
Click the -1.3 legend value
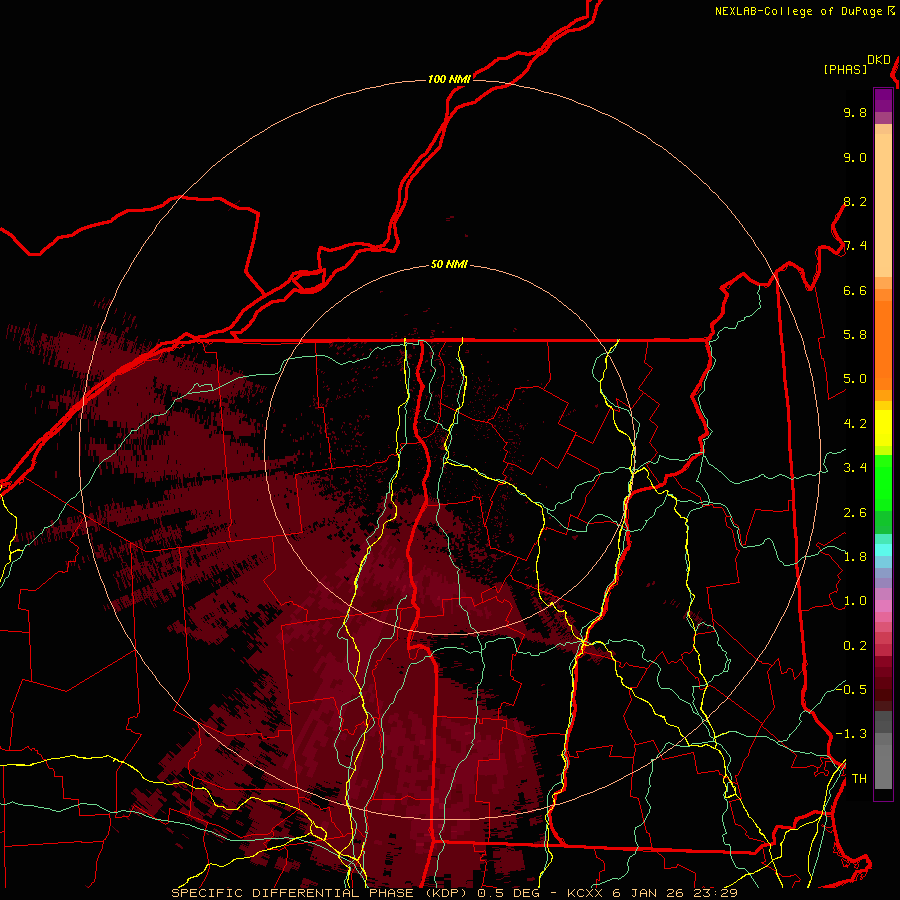click(851, 734)
